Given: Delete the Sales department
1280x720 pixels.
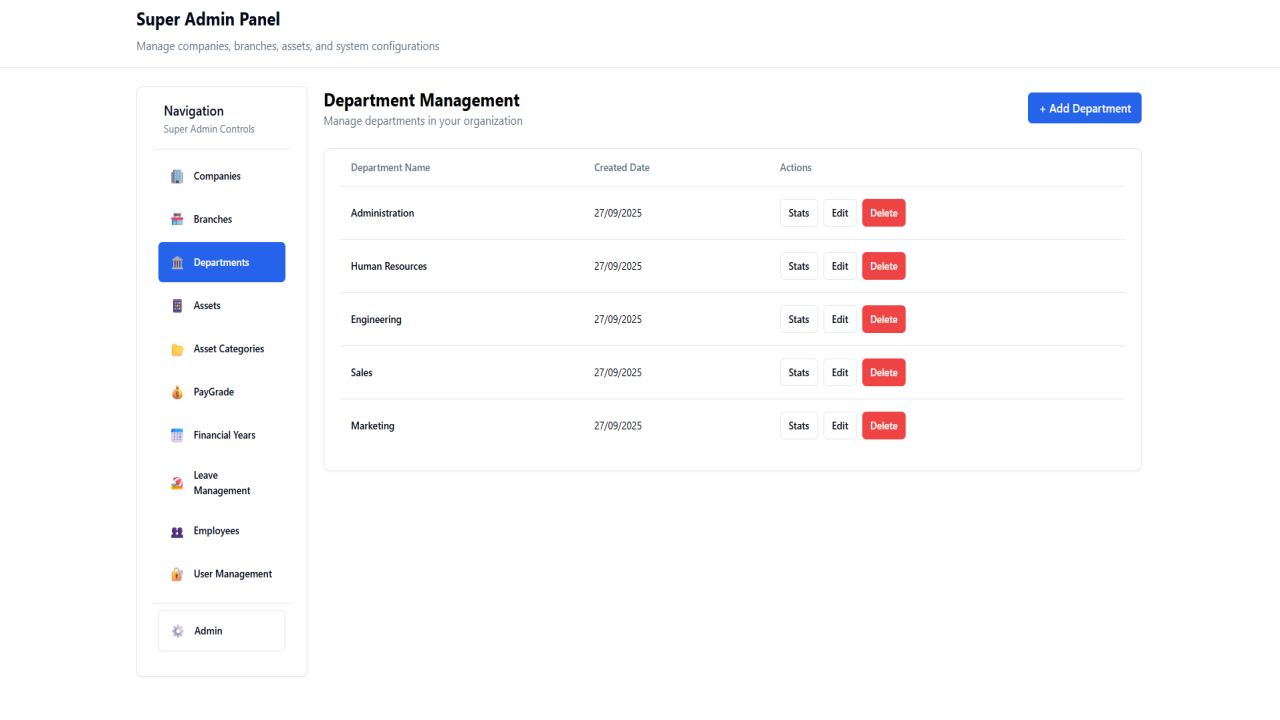Looking at the screenshot, I should [x=884, y=372].
